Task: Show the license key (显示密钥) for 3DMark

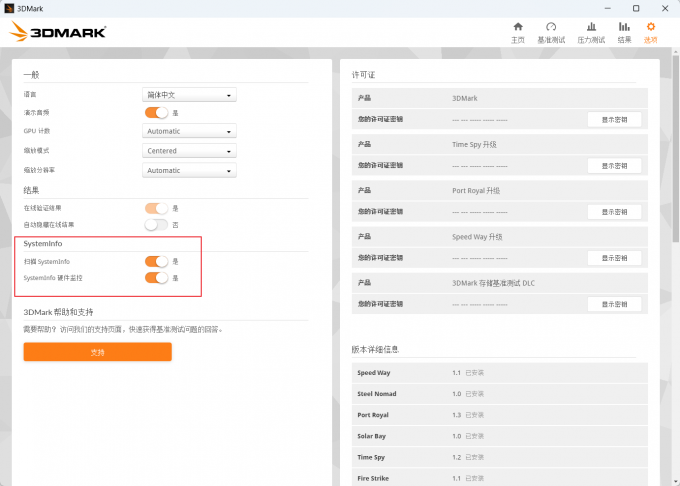Action: pos(613,119)
